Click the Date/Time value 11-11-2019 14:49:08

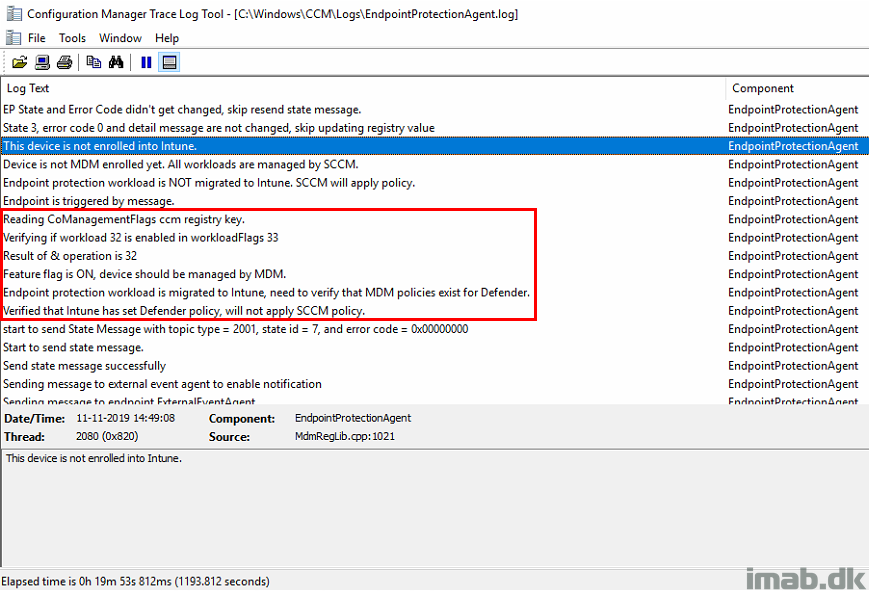coord(126,418)
